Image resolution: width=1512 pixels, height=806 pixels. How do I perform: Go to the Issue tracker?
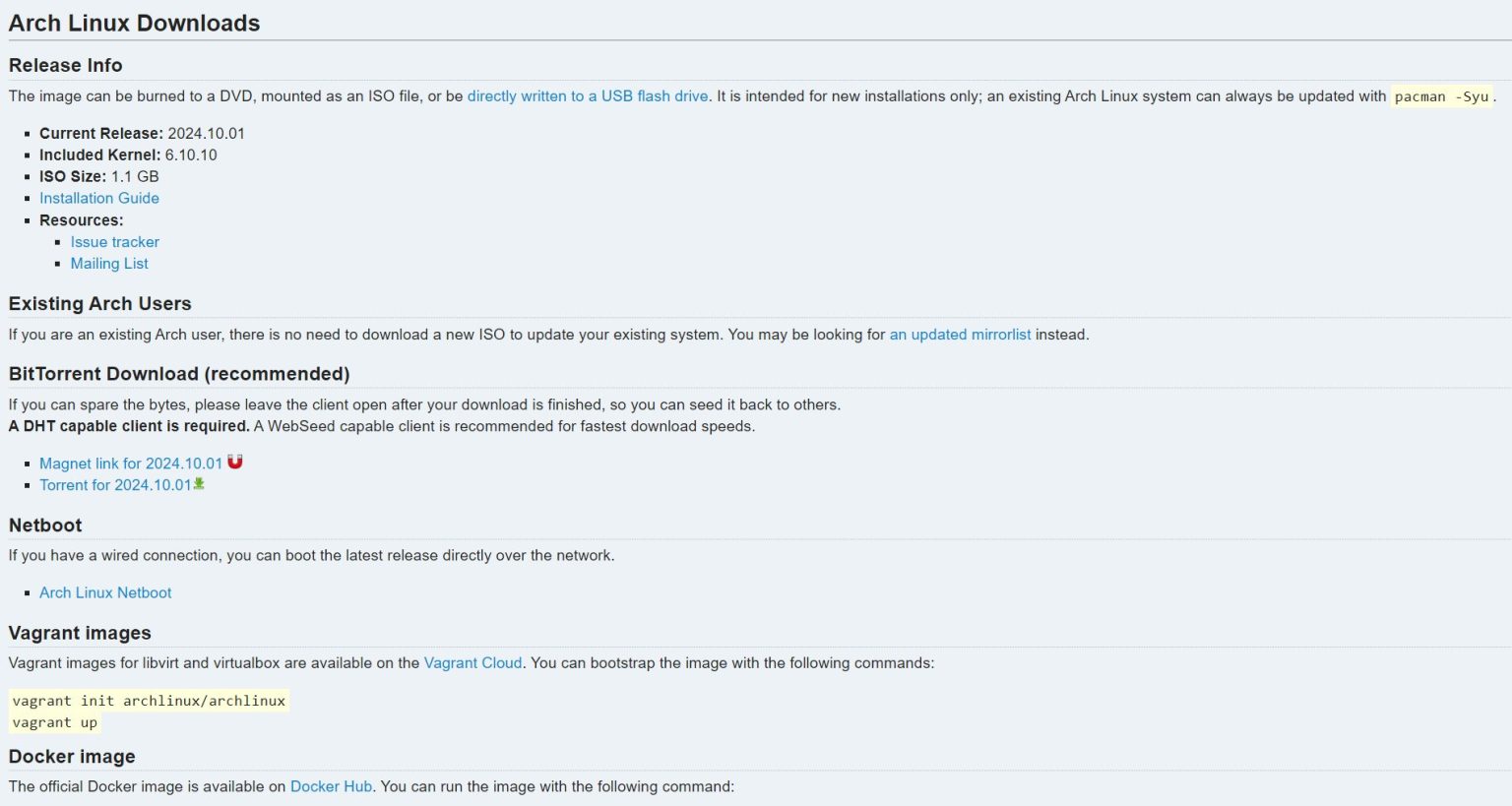[114, 242]
